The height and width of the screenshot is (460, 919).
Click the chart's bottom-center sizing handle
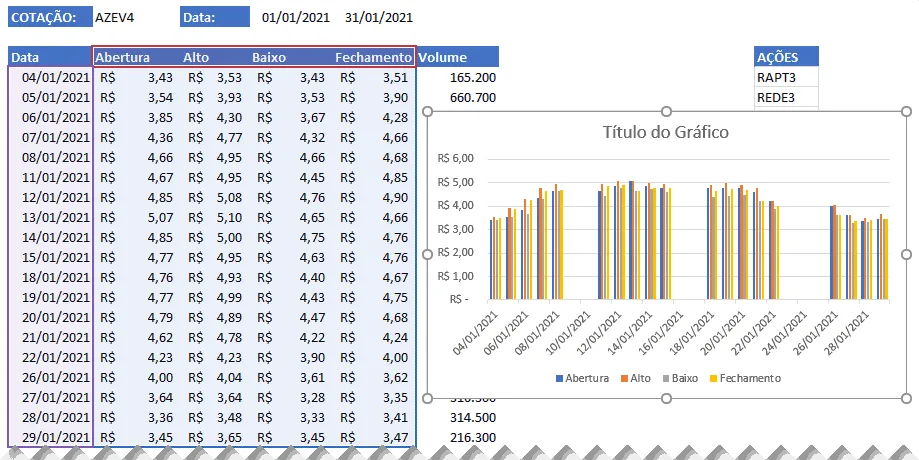(x=666, y=398)
